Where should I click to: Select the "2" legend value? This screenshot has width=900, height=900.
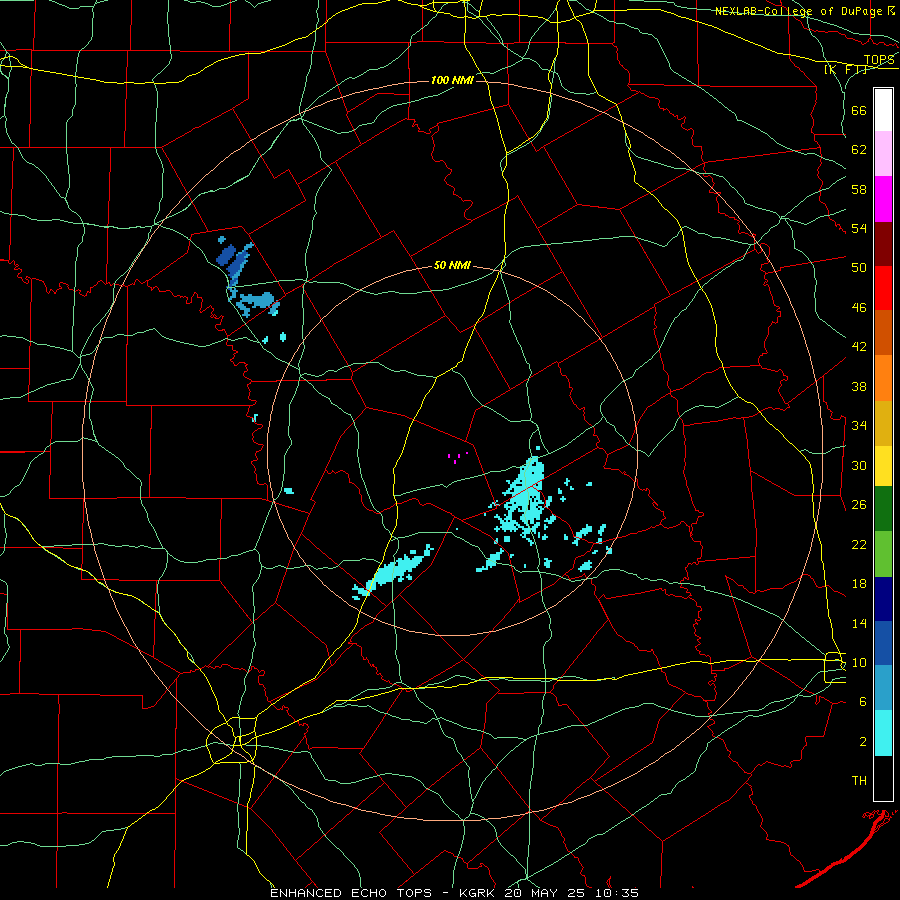pyautogui.click(x=863, y=742)
